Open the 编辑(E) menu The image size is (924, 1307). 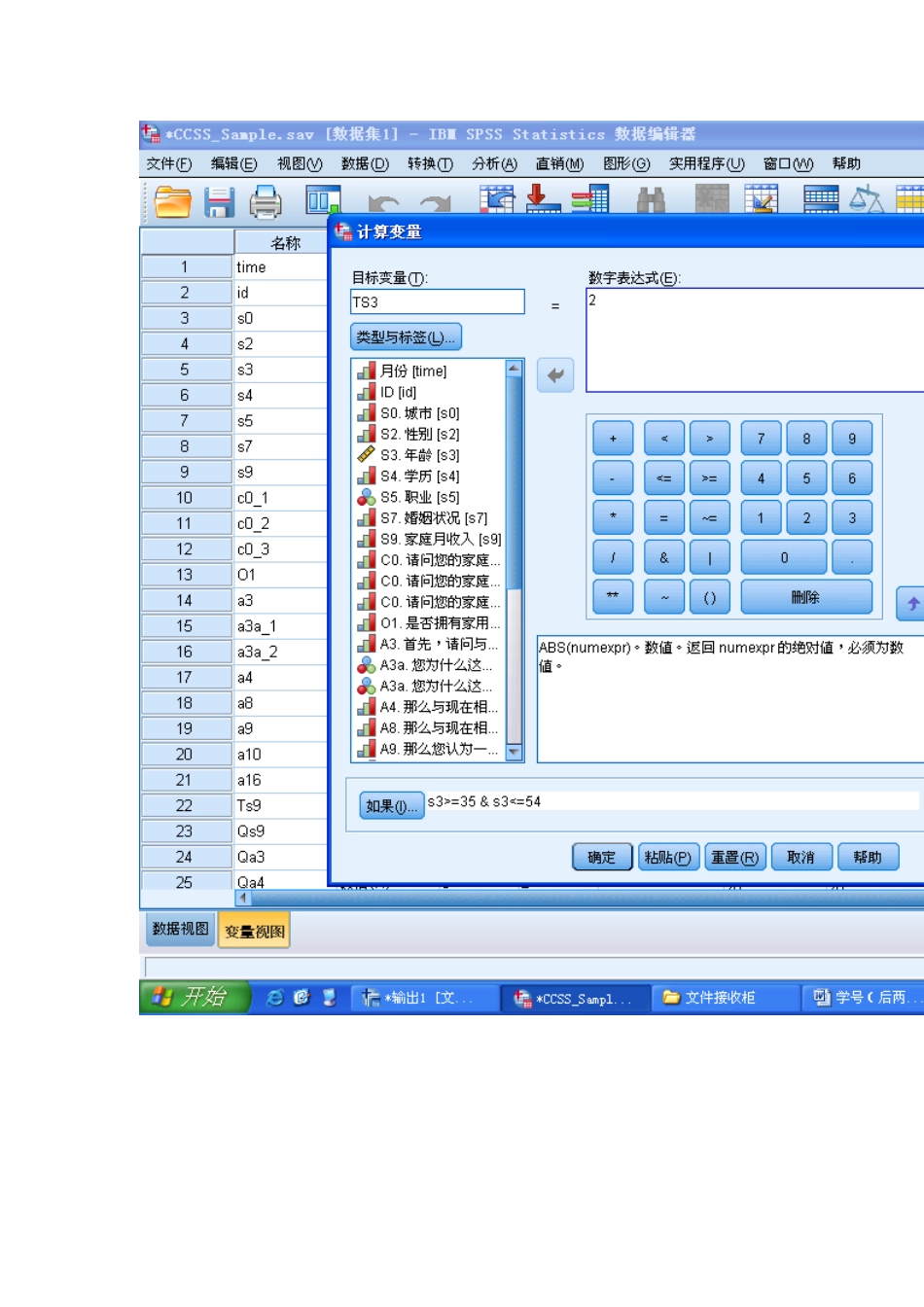click(234, 163)
